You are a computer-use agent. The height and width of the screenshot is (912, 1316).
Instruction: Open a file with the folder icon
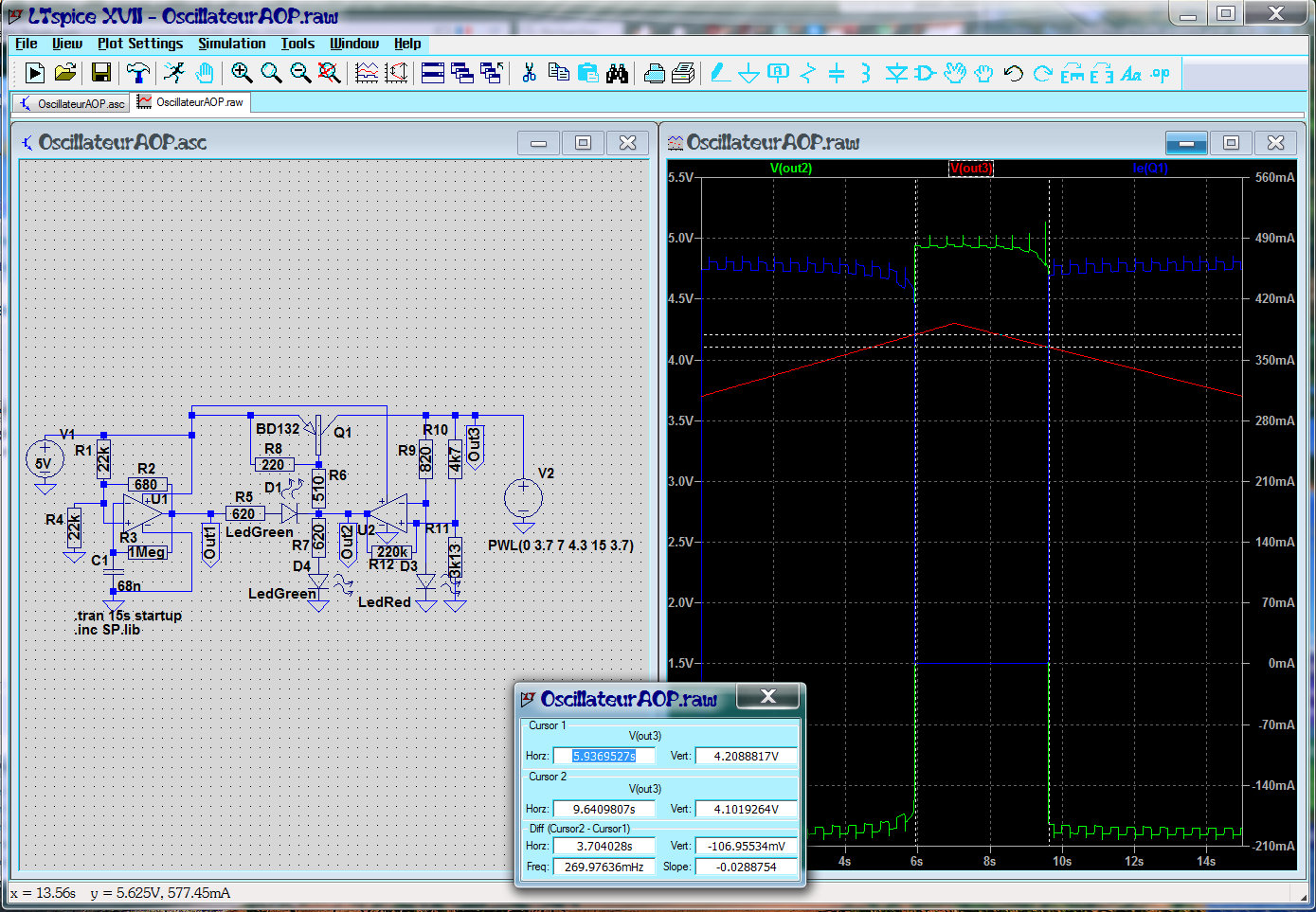tap(64, 73)
